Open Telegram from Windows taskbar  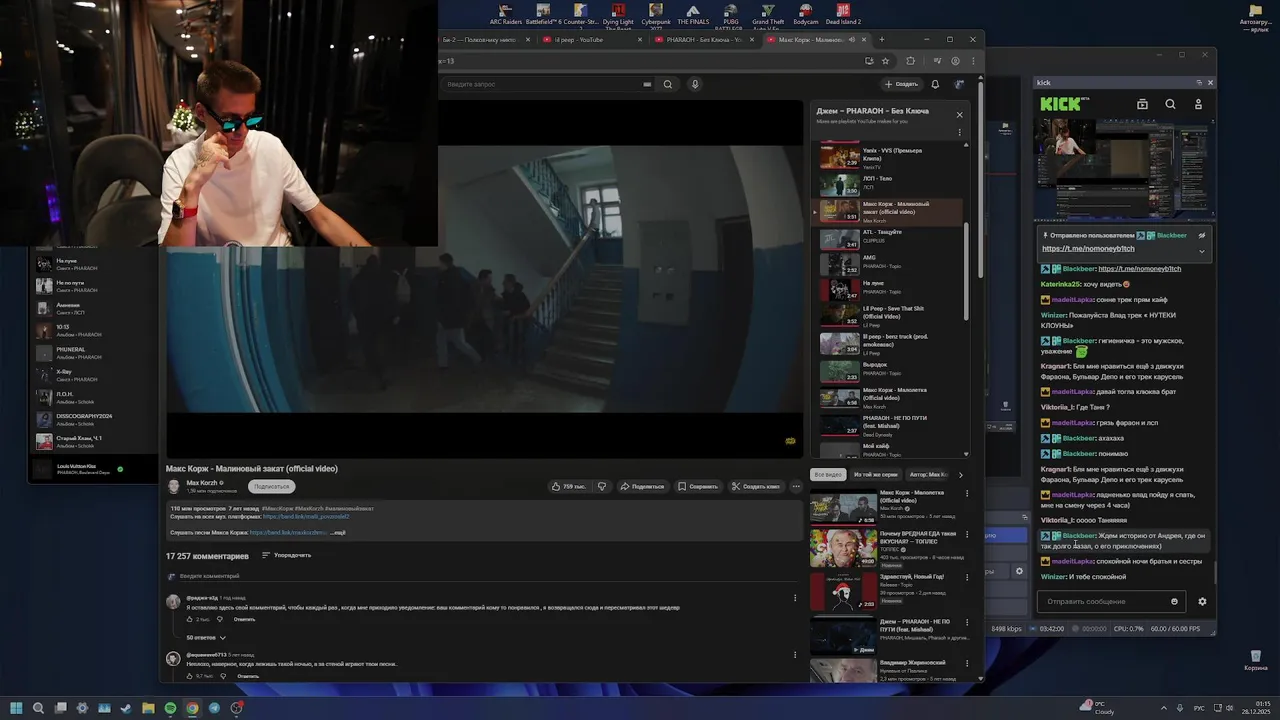click(214, 708)
